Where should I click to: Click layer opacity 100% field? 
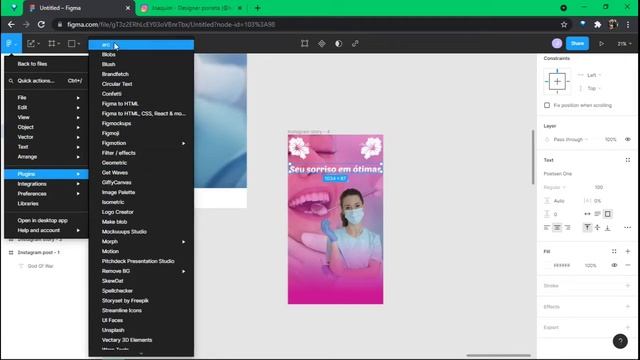(x=611, y=140)
